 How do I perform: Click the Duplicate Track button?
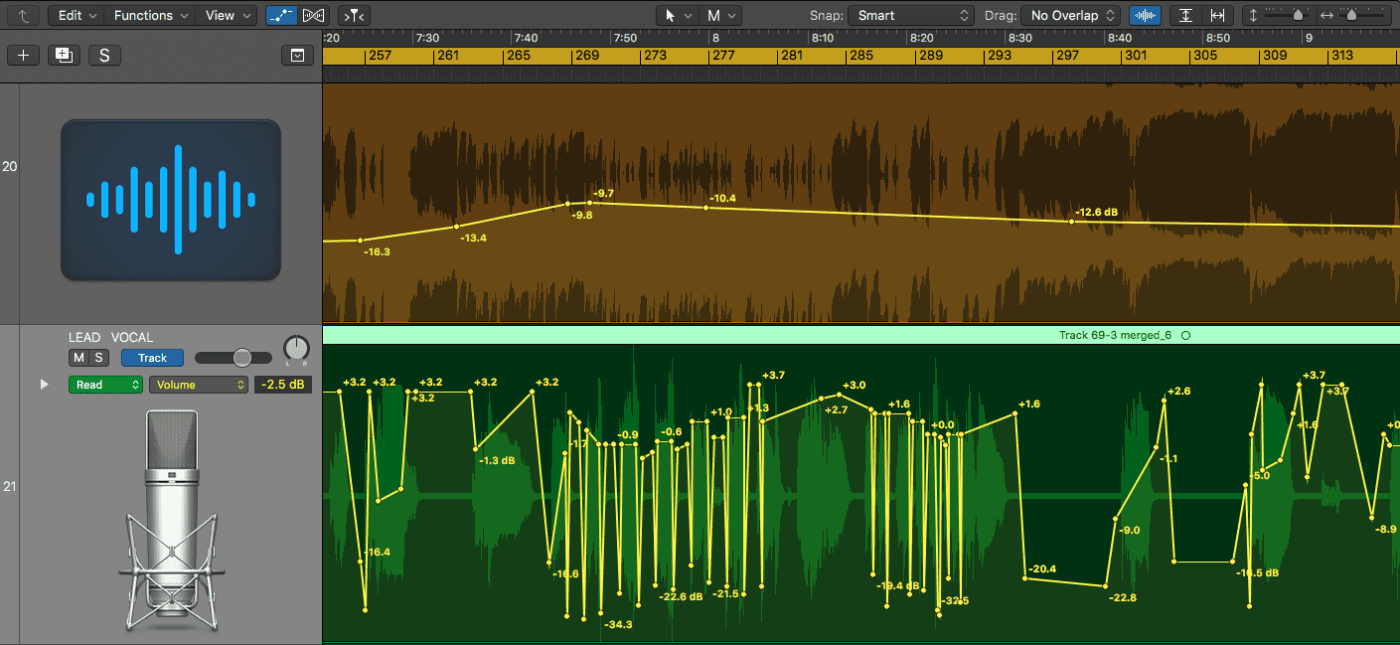(65, 55)
